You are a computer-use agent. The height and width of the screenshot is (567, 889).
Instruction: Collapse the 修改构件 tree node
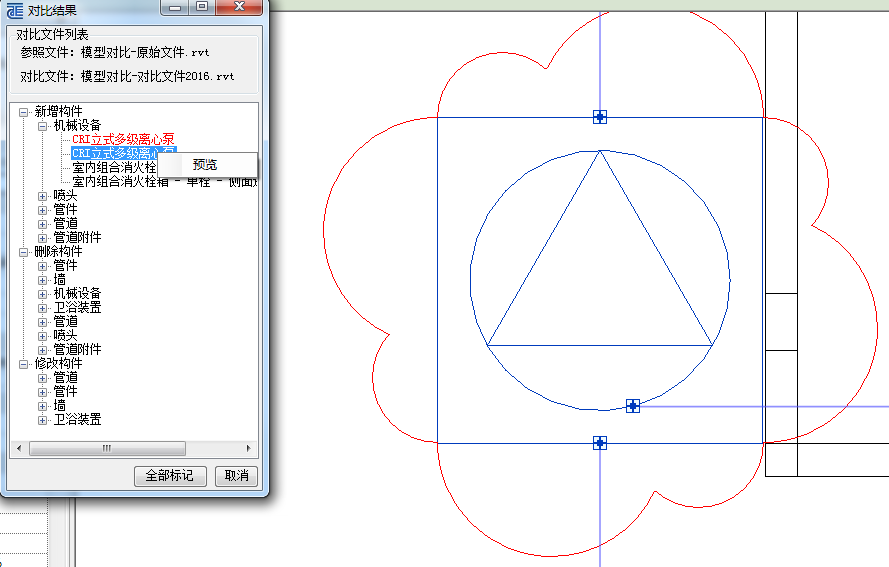[23, 364]
